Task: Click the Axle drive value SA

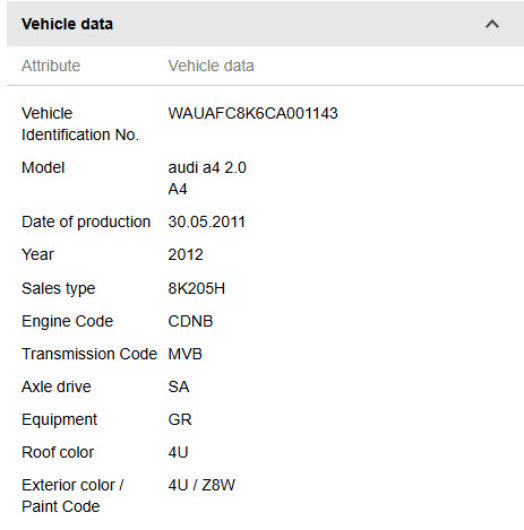Action: pos(178,387)
